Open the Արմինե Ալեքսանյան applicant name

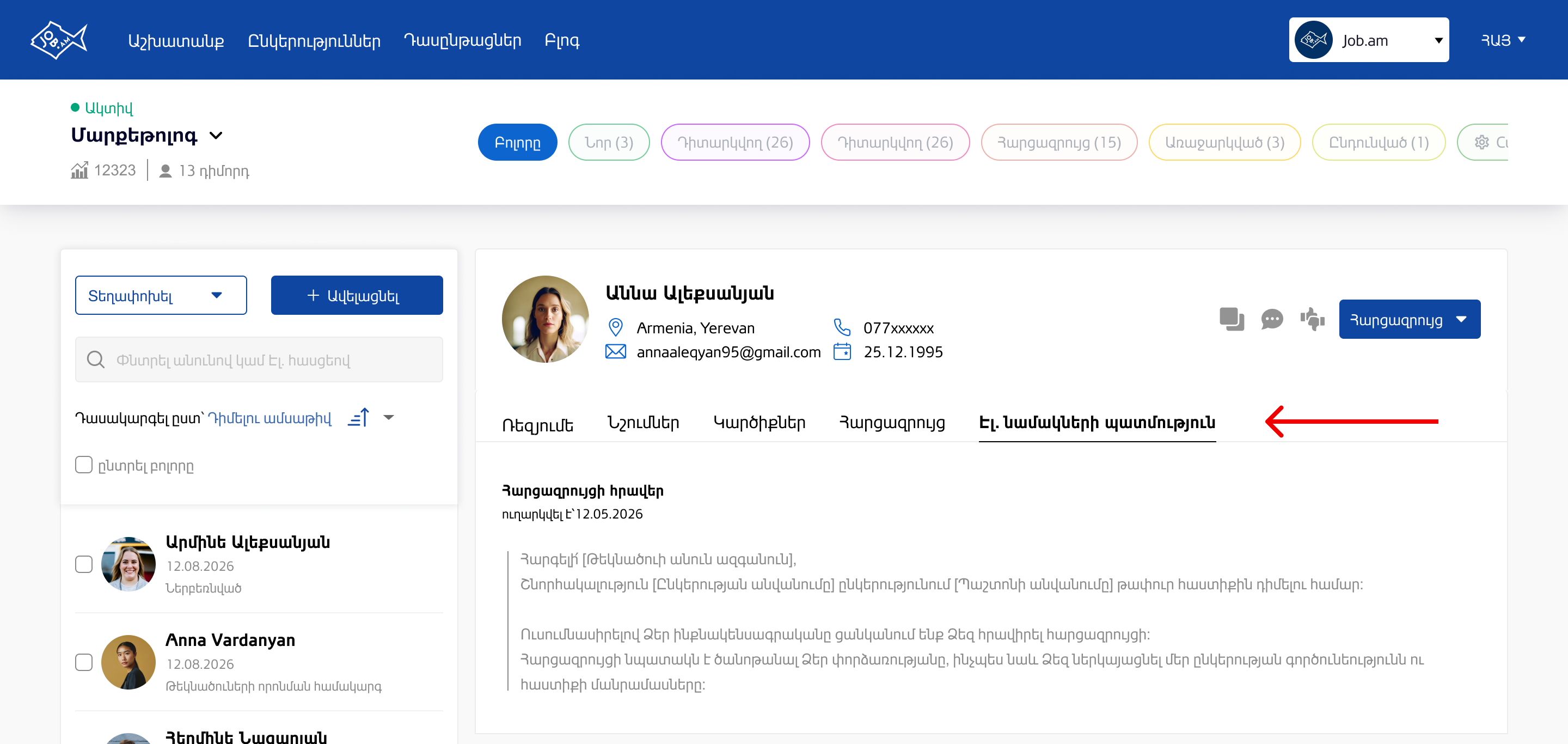(248, 542)
